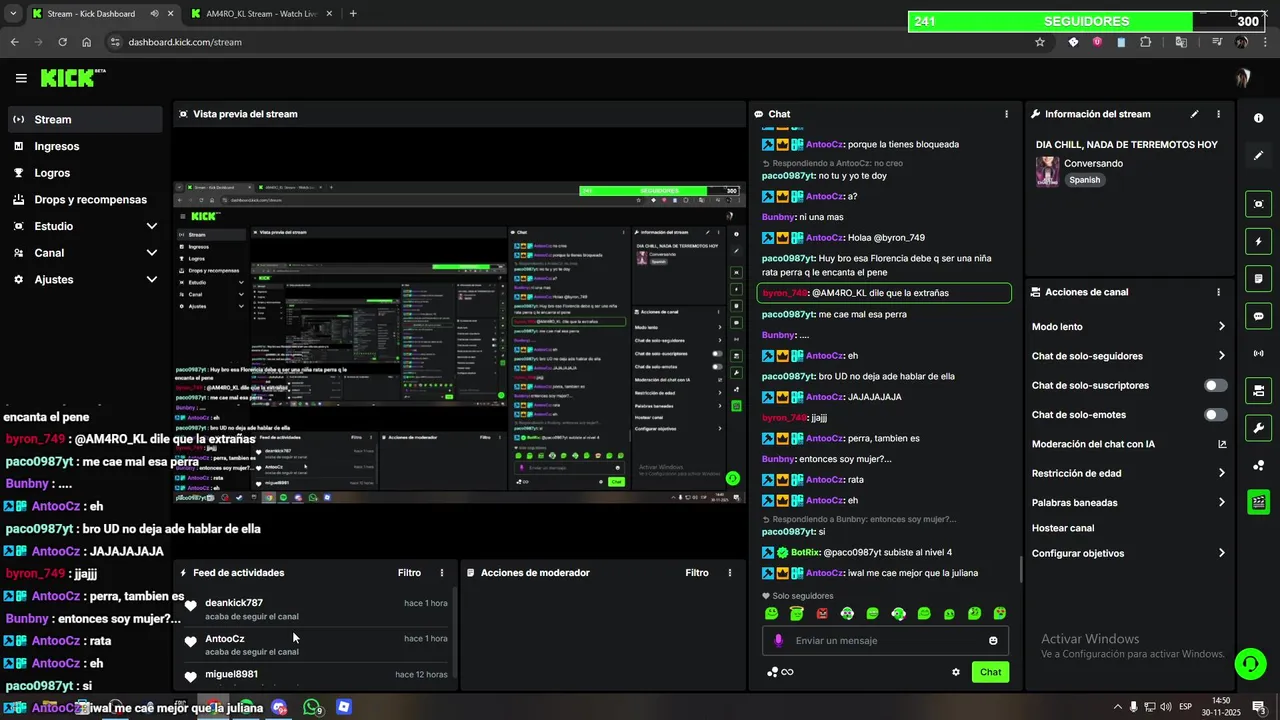Open the Chat panel three-dot menu

pyautogui.click(x=1006, y=114)
